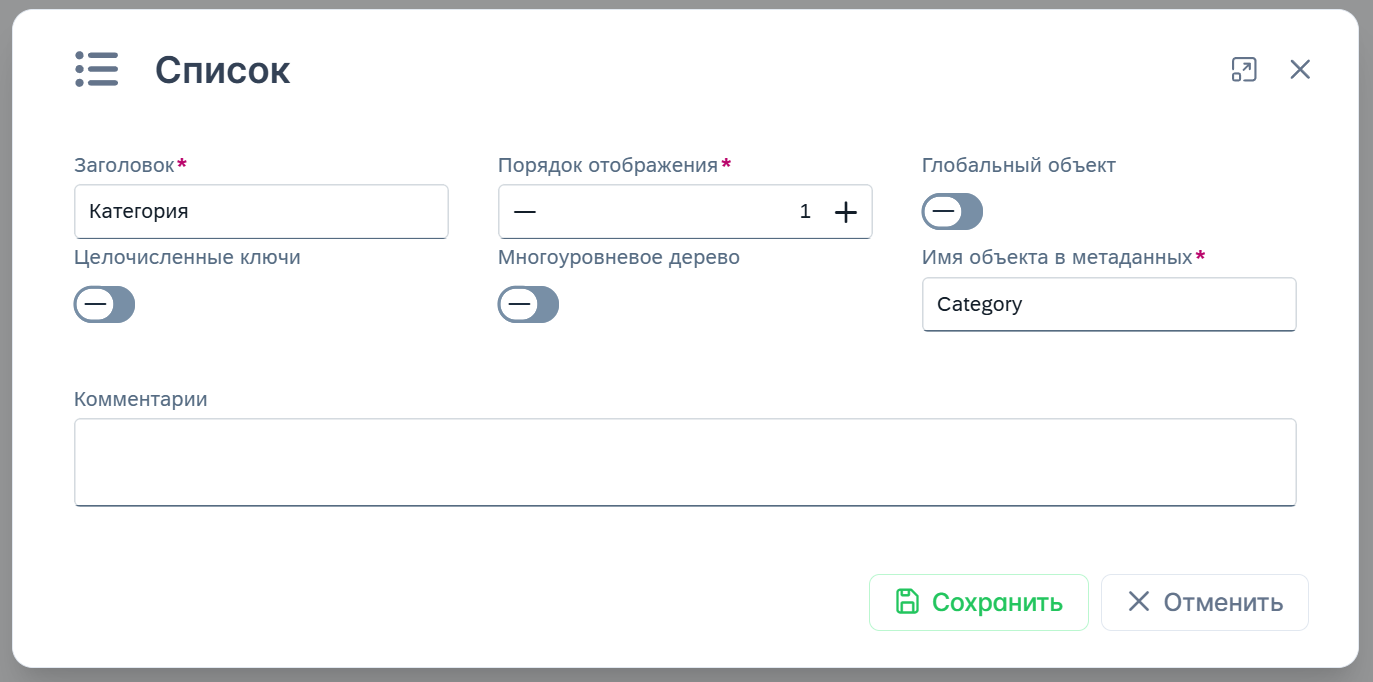Open the dialog in expanded window mode
The height and width of the screenshot is (682, 1373).
click(1243, 69)
